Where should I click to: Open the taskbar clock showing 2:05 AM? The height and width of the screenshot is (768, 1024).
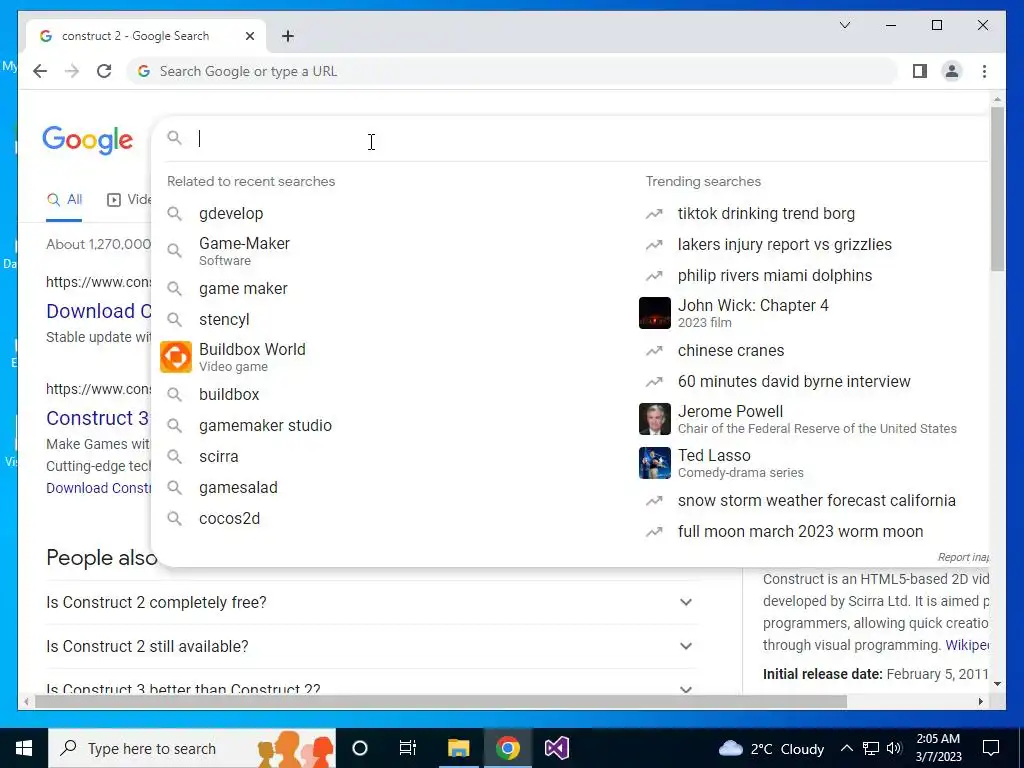(x=938, y=748)
